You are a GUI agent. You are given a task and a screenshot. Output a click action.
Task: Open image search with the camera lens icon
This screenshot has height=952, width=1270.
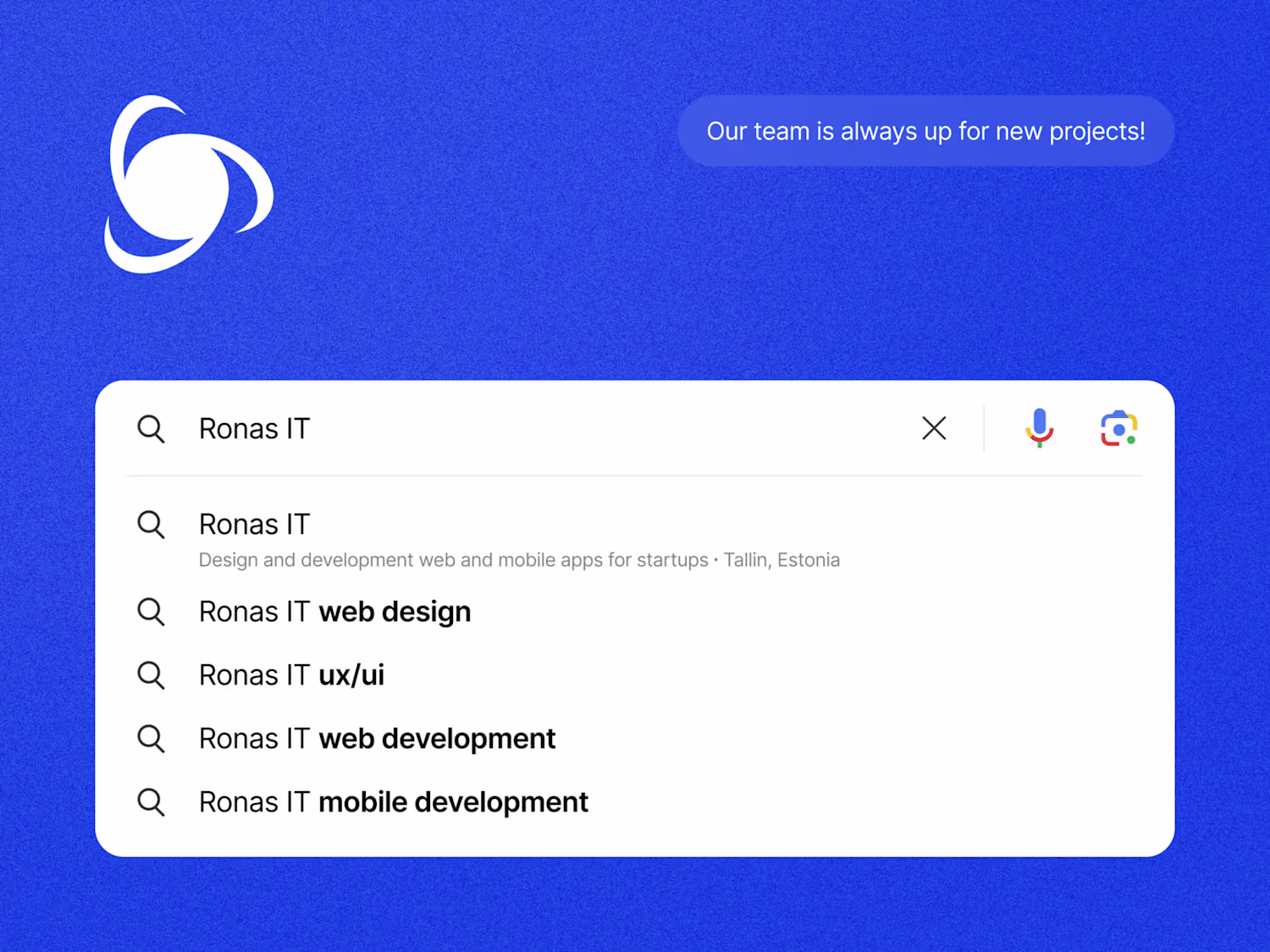1118,428
